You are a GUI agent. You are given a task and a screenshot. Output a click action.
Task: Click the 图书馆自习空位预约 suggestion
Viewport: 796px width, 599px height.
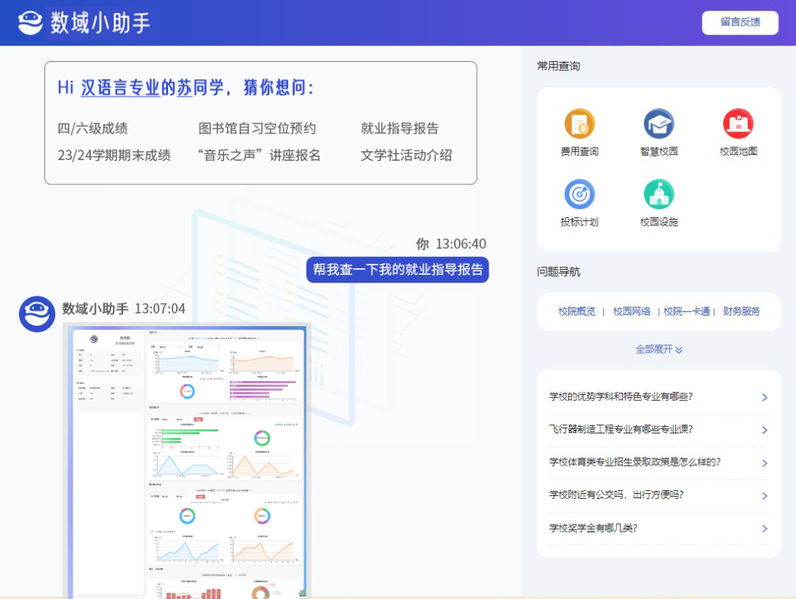(257, 128)
